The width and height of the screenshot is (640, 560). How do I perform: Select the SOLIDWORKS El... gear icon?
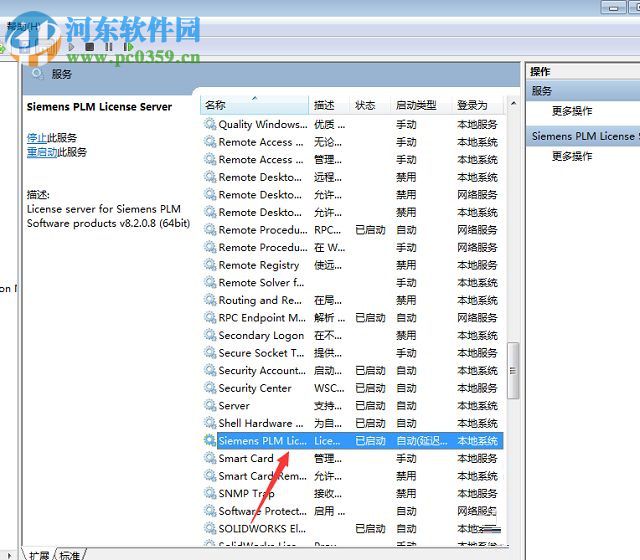210,528
